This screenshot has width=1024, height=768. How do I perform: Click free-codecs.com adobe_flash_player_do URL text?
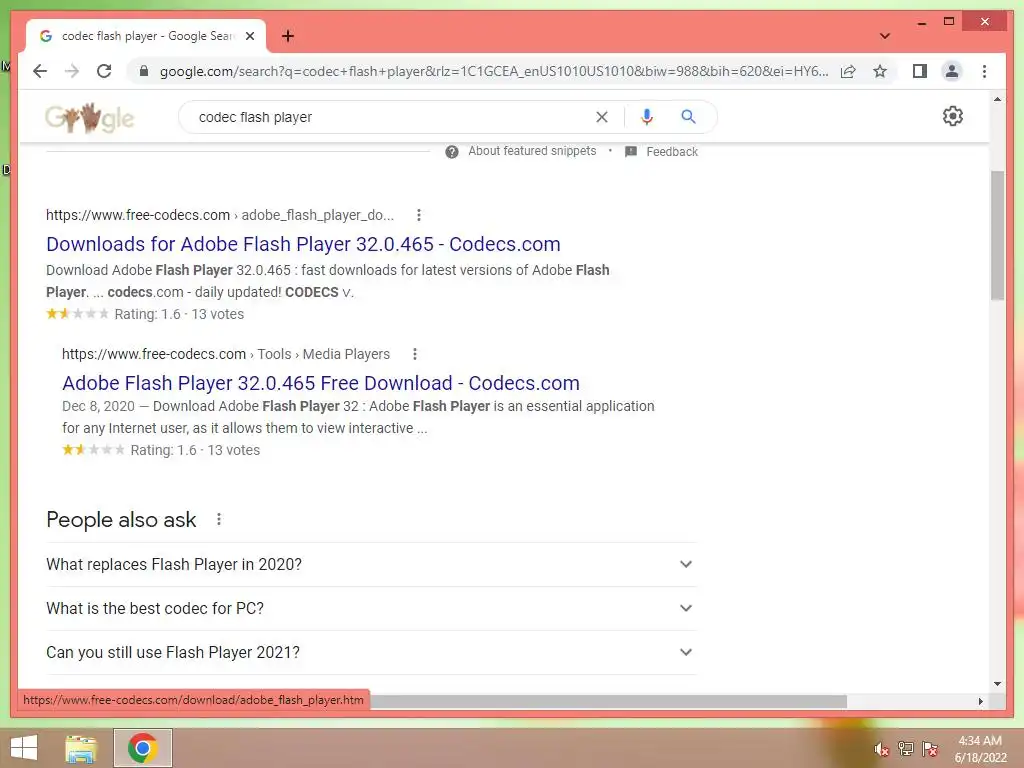point(220,215)
